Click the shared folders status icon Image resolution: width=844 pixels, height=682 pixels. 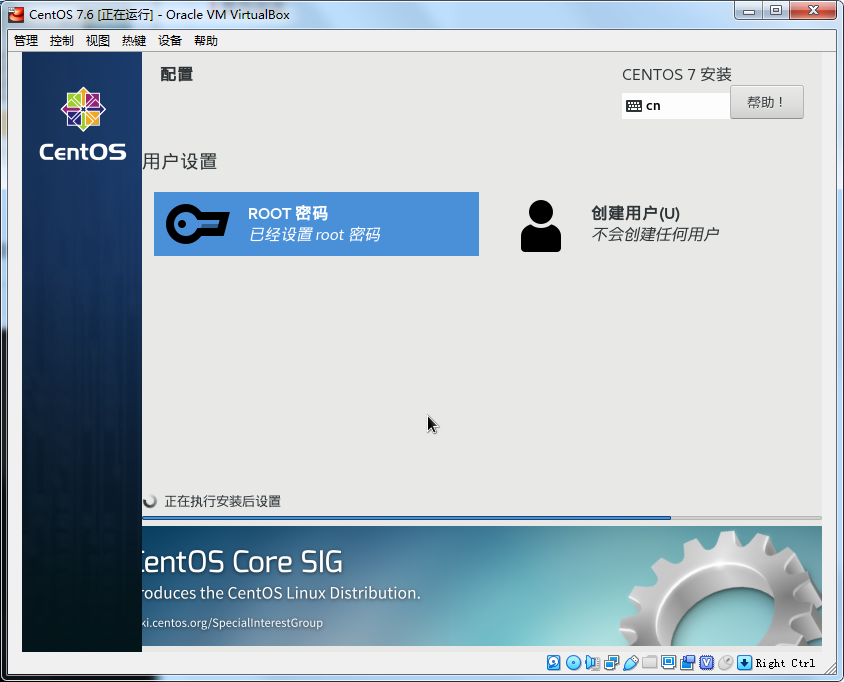click(650, 662)
